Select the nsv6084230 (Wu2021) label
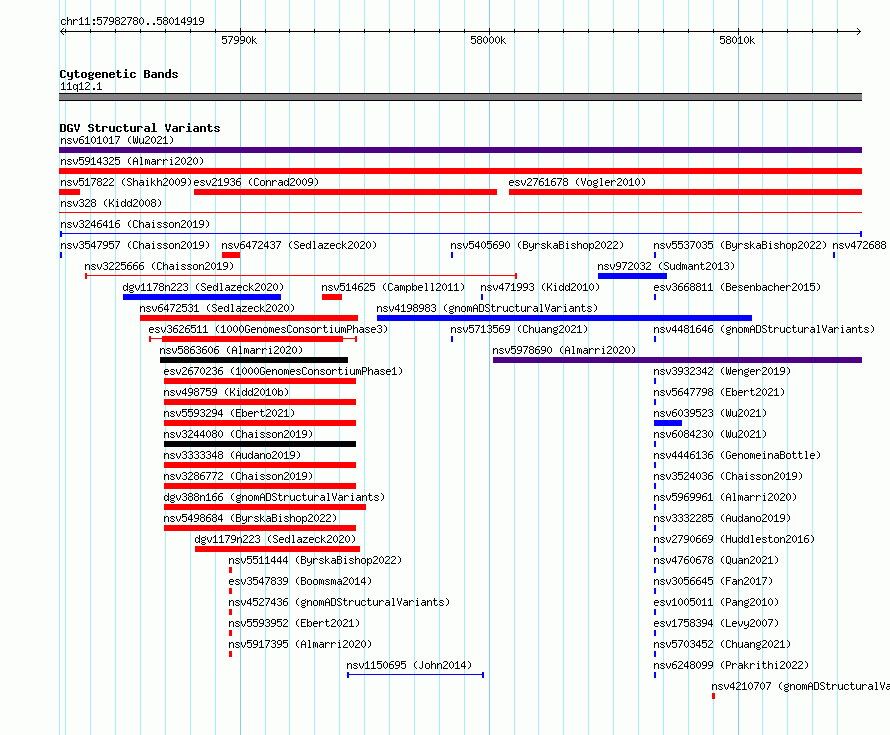The height and width of the screenshot is (735, 890). 710,434
